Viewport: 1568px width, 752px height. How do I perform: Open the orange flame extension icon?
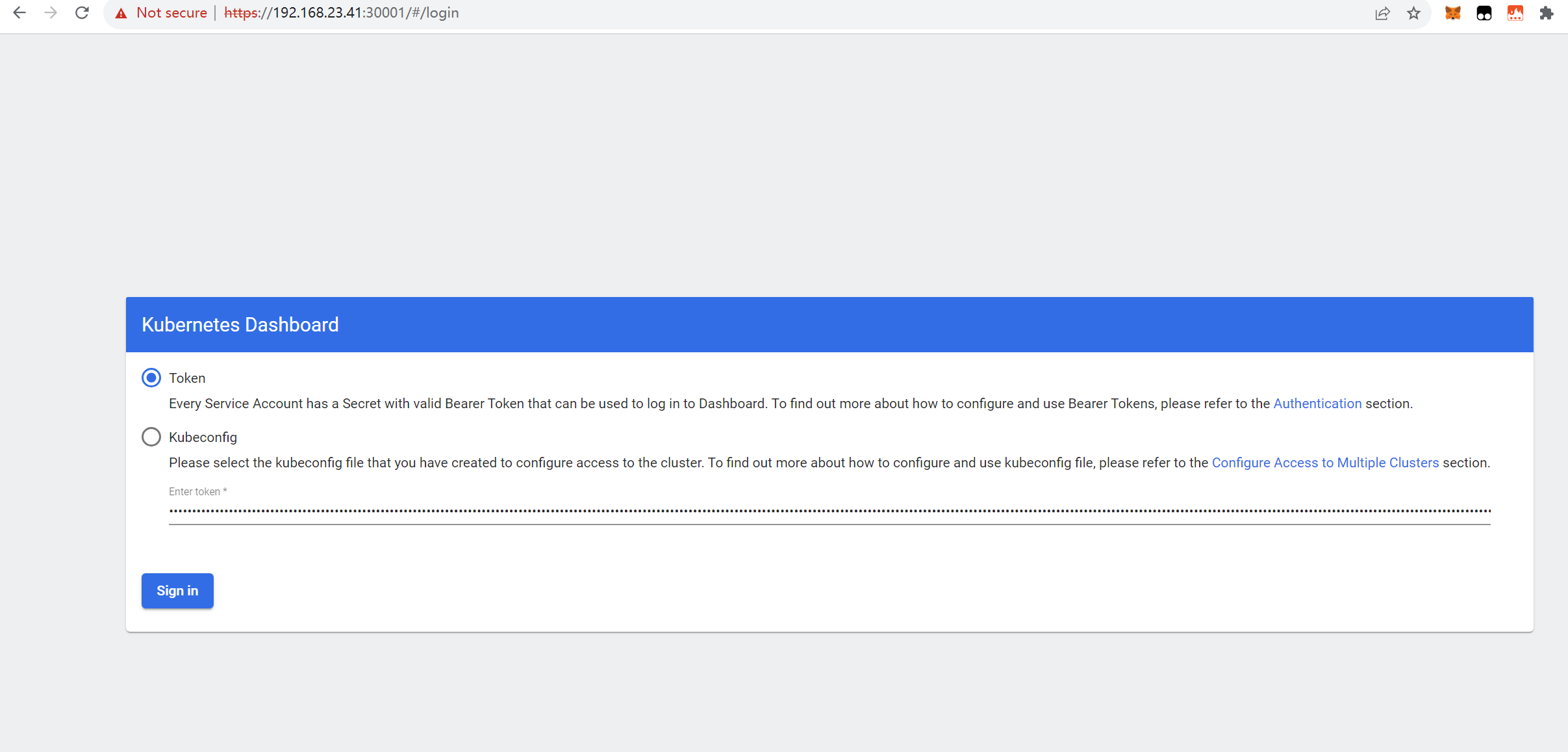coord(1515,13)
